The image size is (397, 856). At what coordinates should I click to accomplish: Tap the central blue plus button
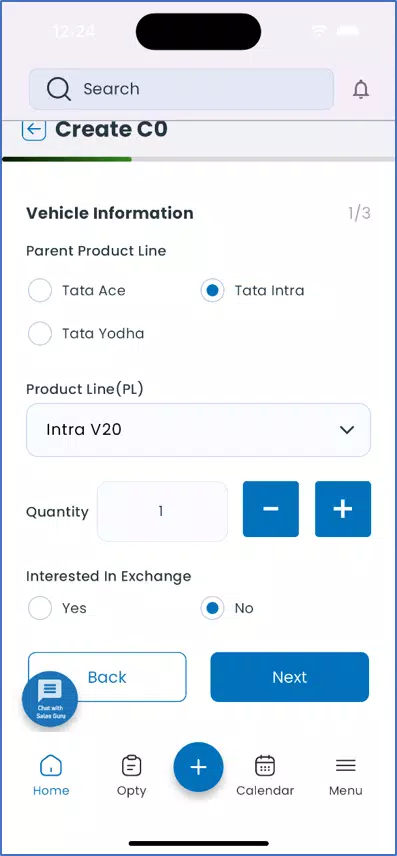(198, 767)
